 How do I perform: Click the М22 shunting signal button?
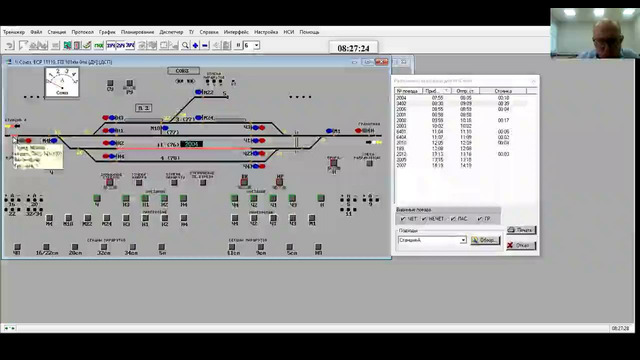tap(87, 218)
